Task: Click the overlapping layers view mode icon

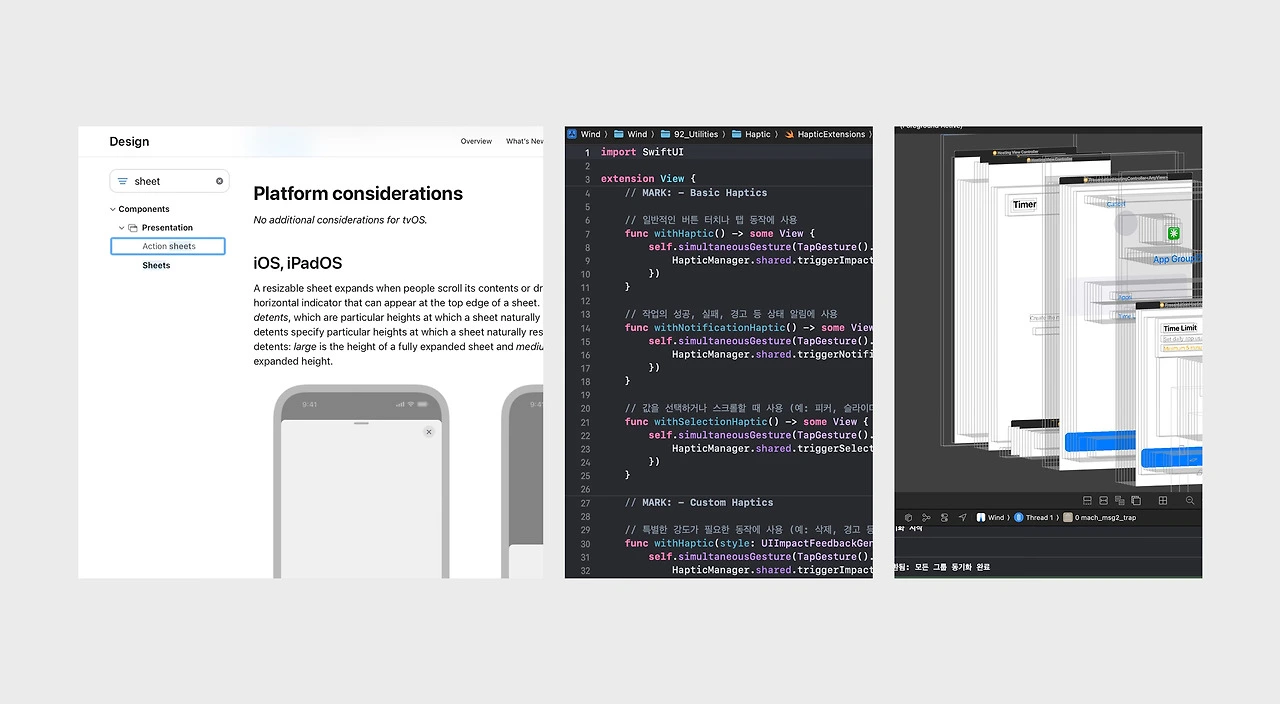Action: 1120,500
